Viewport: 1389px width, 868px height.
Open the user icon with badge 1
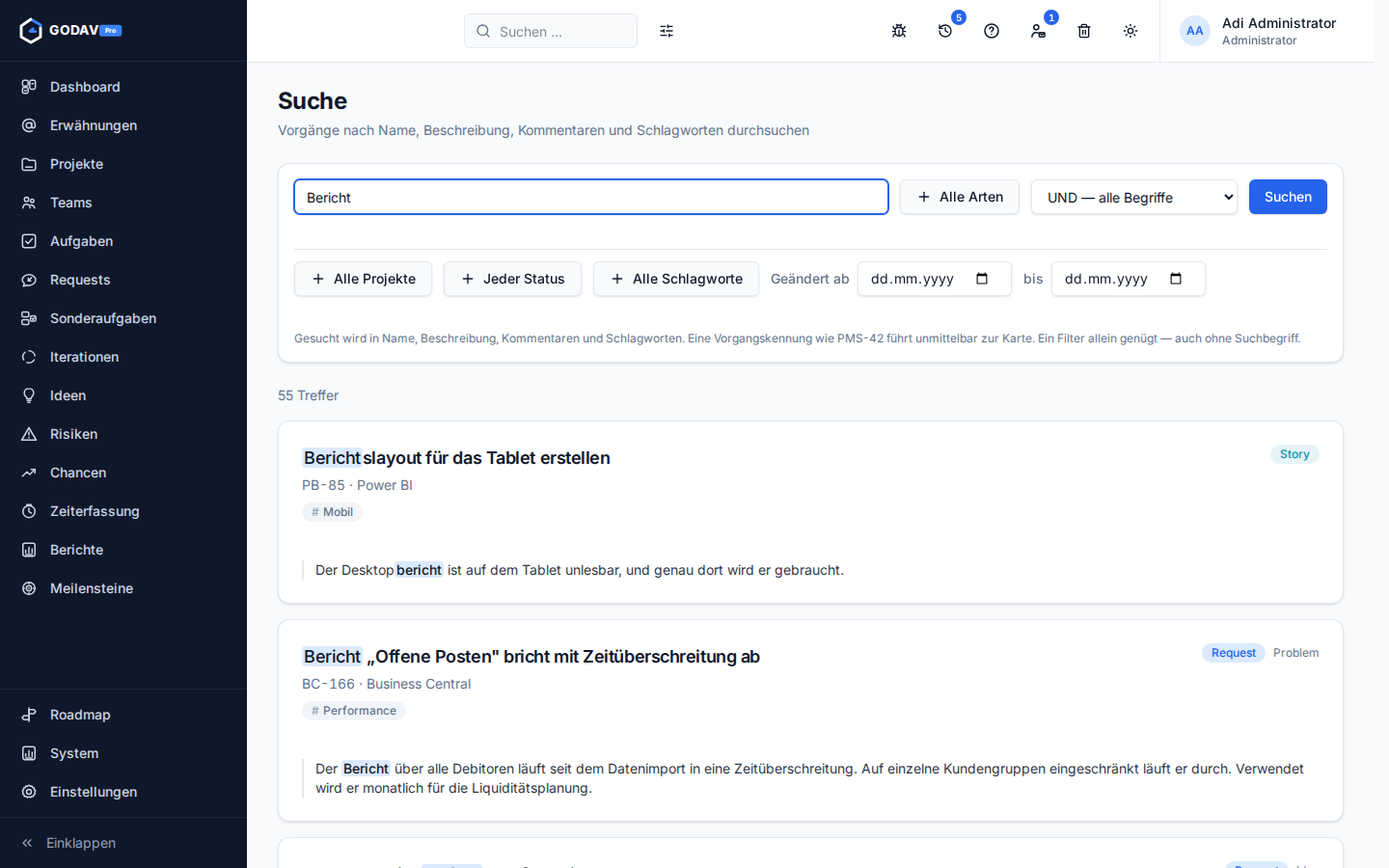click(x=1038, y=31)
